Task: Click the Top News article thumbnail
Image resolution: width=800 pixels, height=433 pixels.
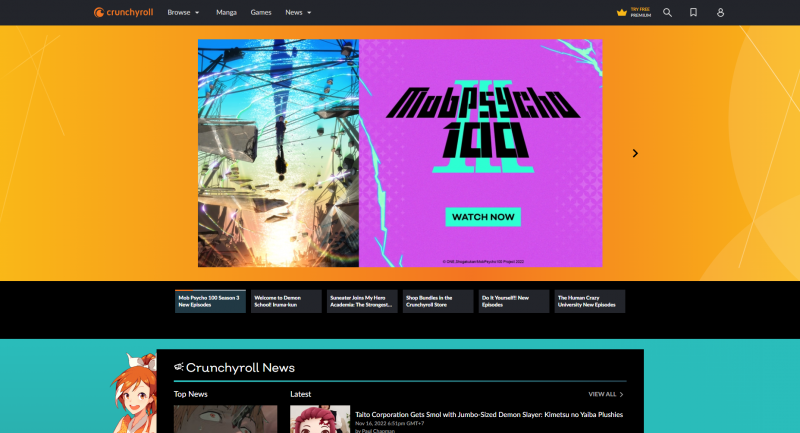Action: [x=226, y=419]
